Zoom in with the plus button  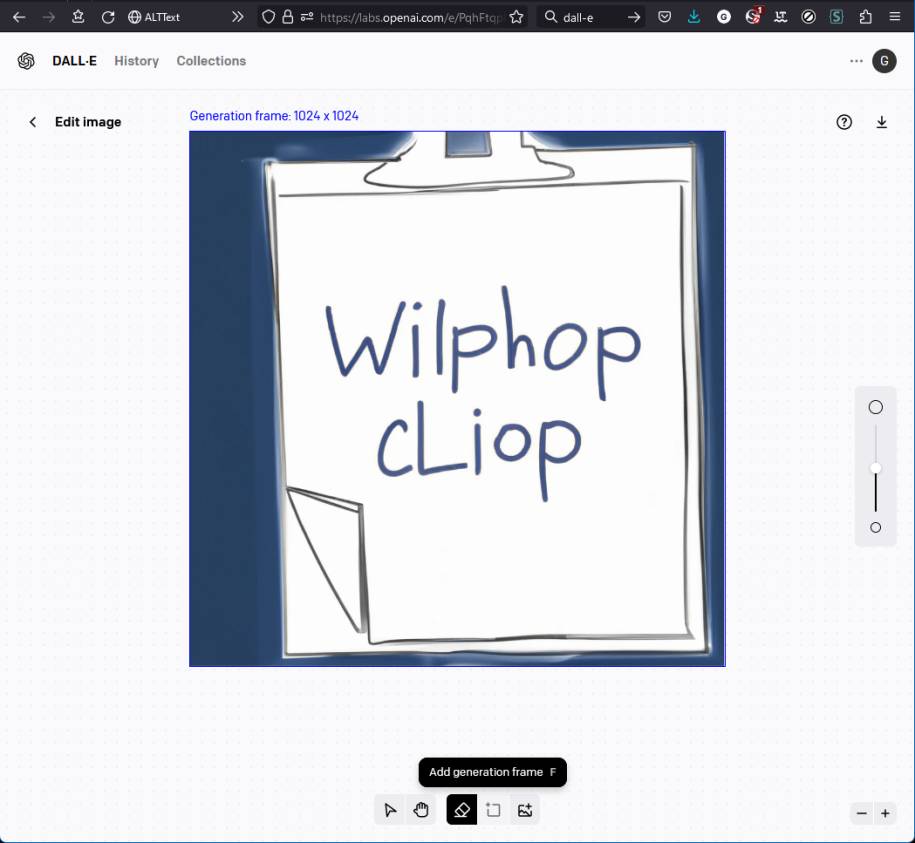pos(885,813)
